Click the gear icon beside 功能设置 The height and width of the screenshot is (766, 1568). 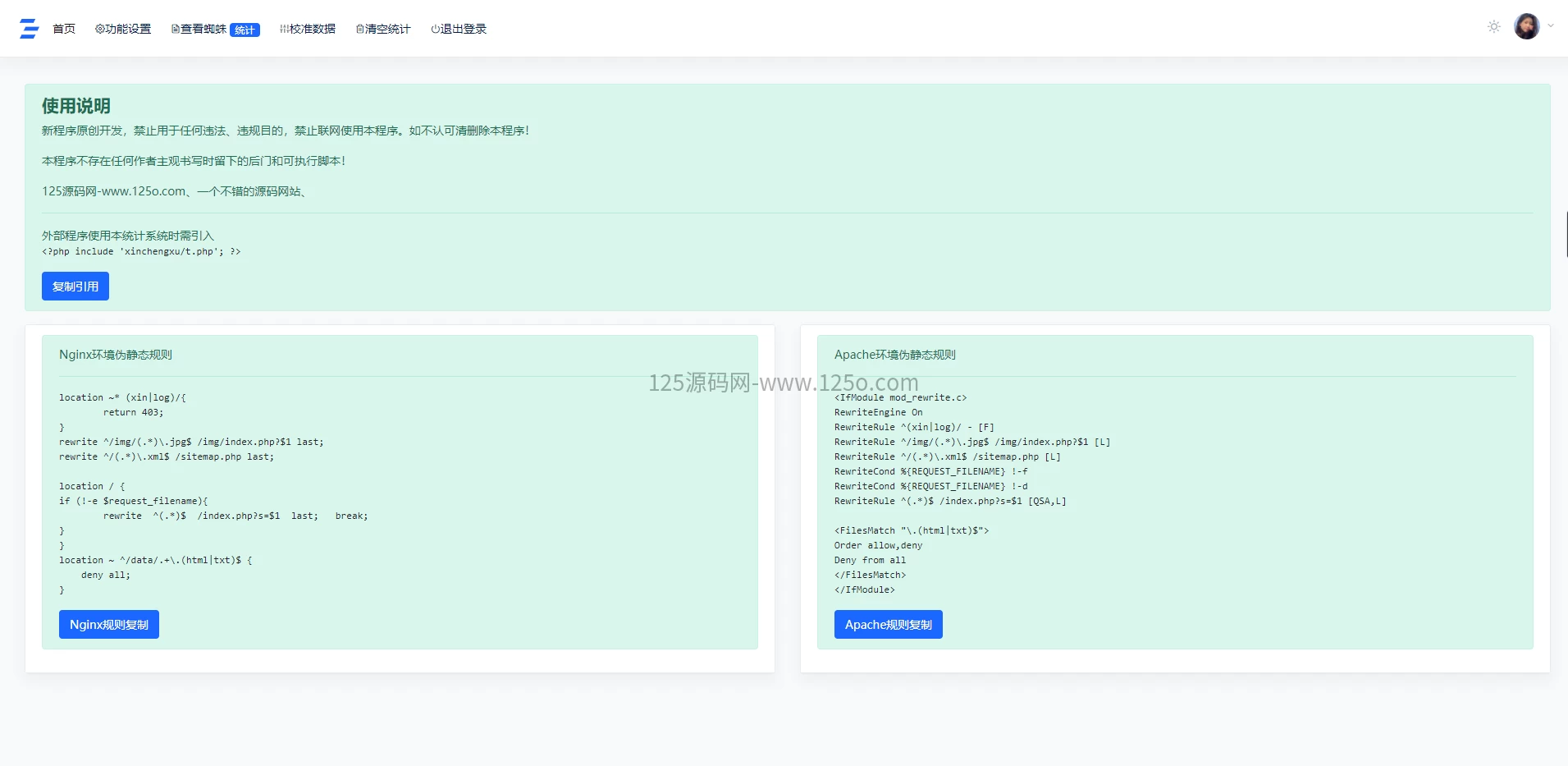(x=99, y=29)
